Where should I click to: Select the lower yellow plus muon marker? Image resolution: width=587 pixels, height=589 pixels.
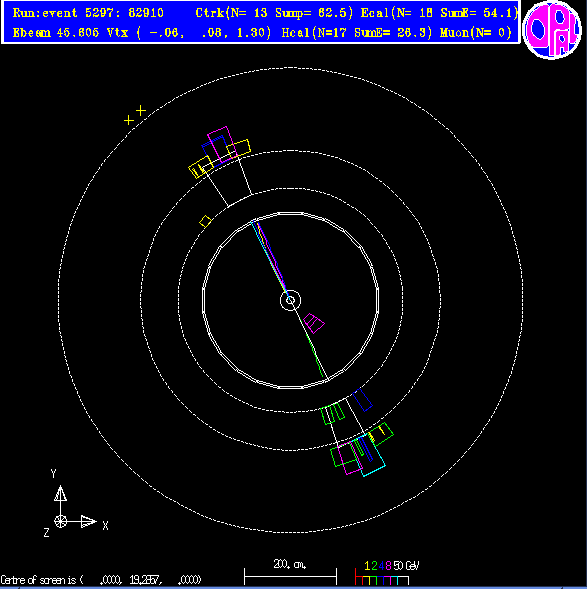[x=129, y=120]
